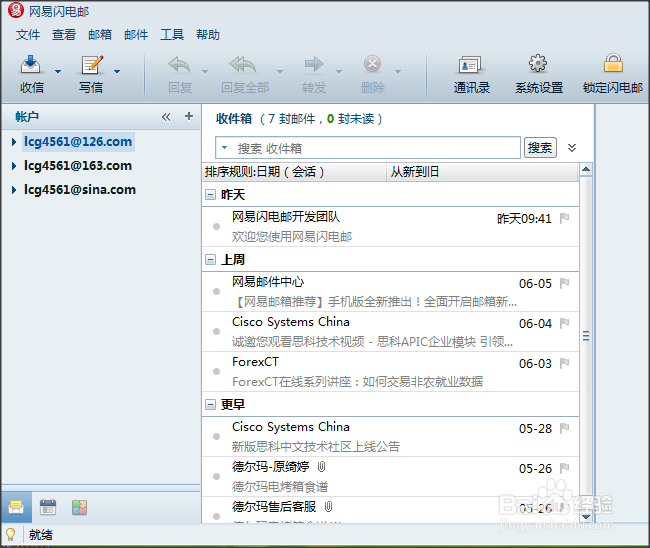Switch to the mail view icon
Viewport: 650px width, 548px height.
coord(16,507)
